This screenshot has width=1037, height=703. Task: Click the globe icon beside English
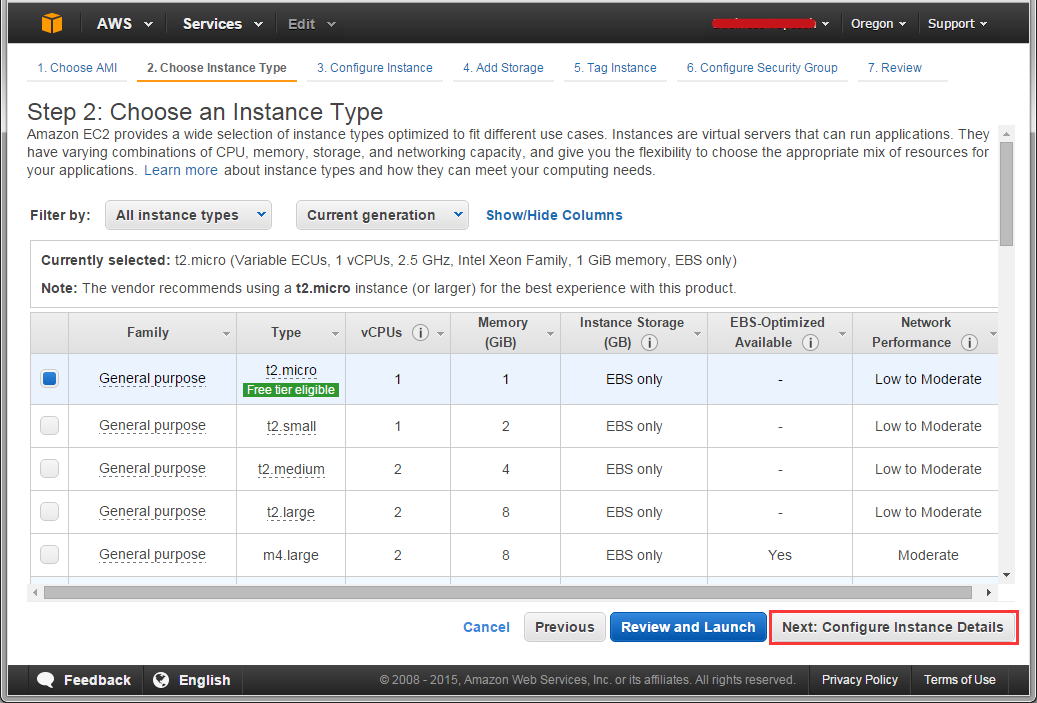(161, 680)
